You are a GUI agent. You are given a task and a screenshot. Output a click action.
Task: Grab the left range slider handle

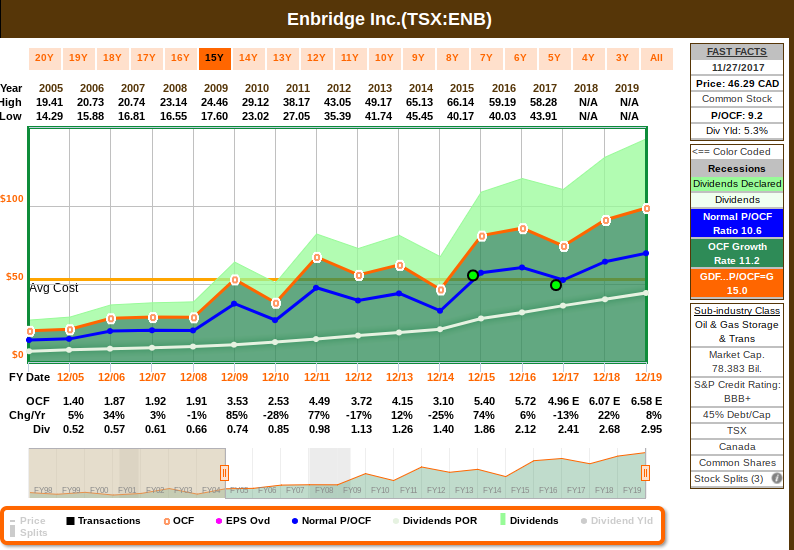224,473
